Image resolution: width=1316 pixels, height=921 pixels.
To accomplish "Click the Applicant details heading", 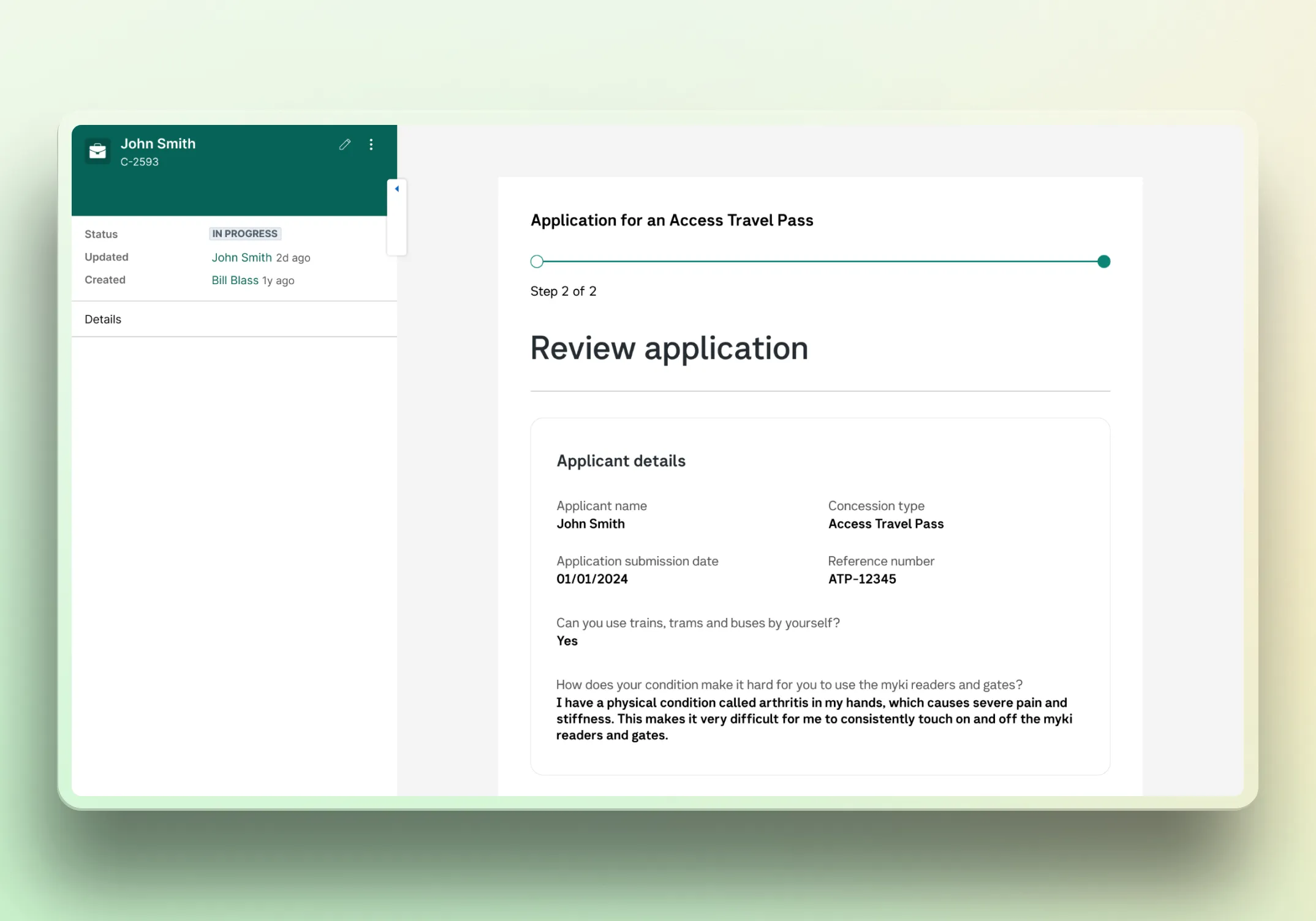I will (x=621, y=461).
